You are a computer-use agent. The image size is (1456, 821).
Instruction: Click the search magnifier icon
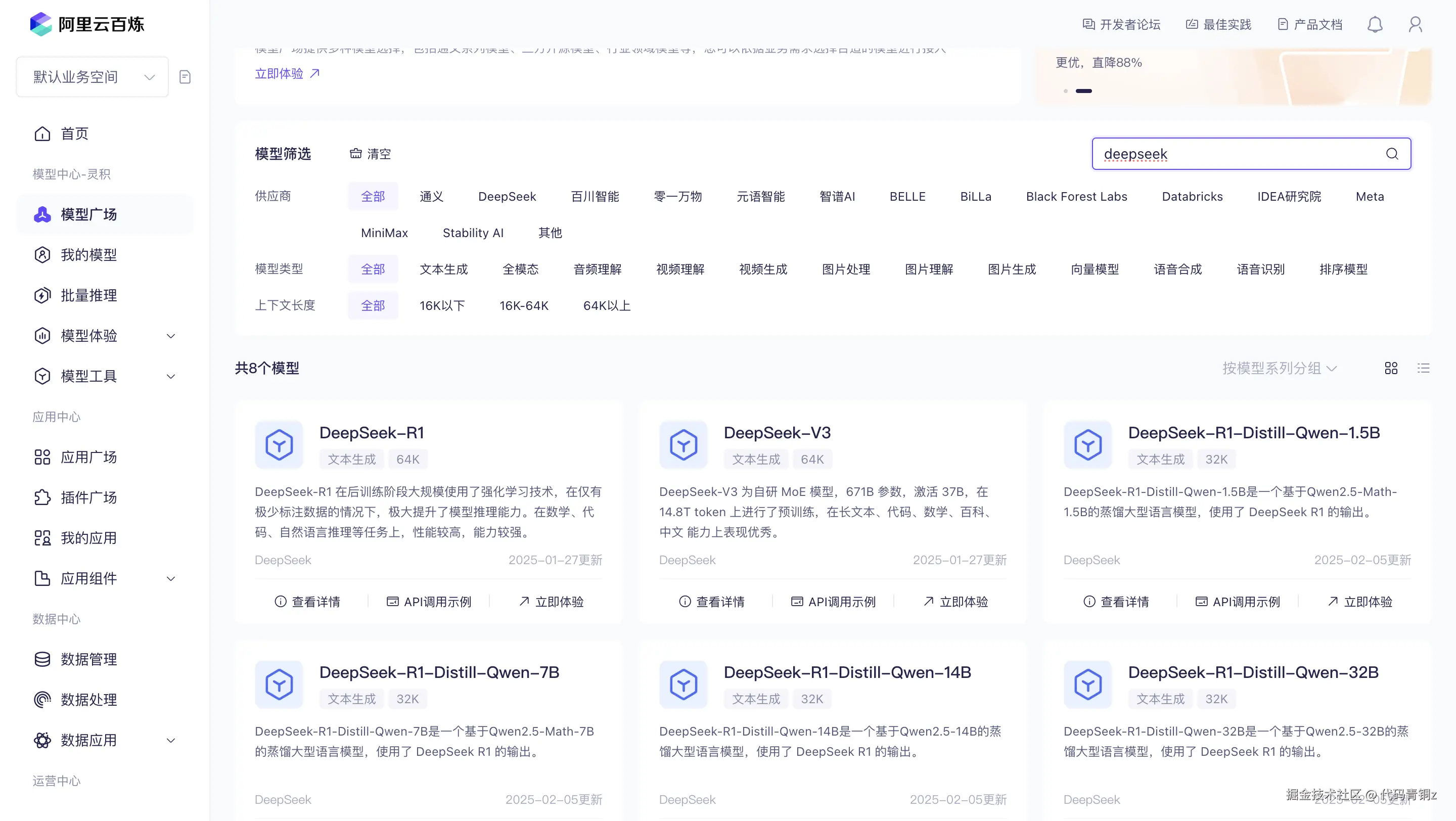tap(1392, 154)
